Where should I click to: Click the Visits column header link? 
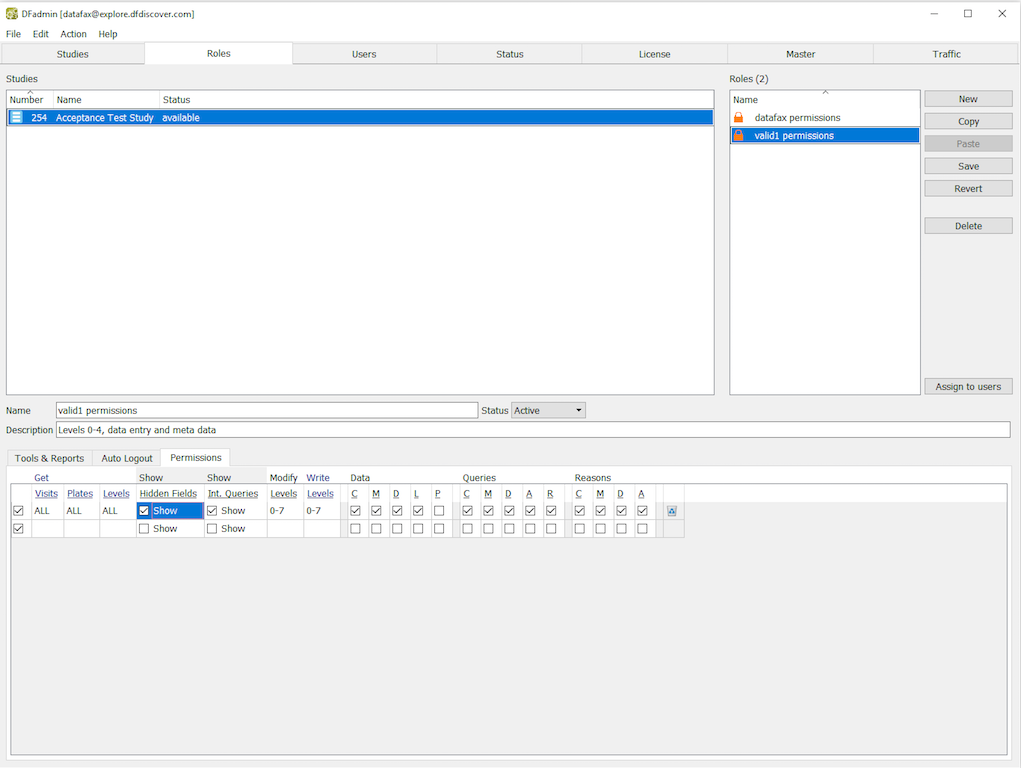tap(46, 494)
